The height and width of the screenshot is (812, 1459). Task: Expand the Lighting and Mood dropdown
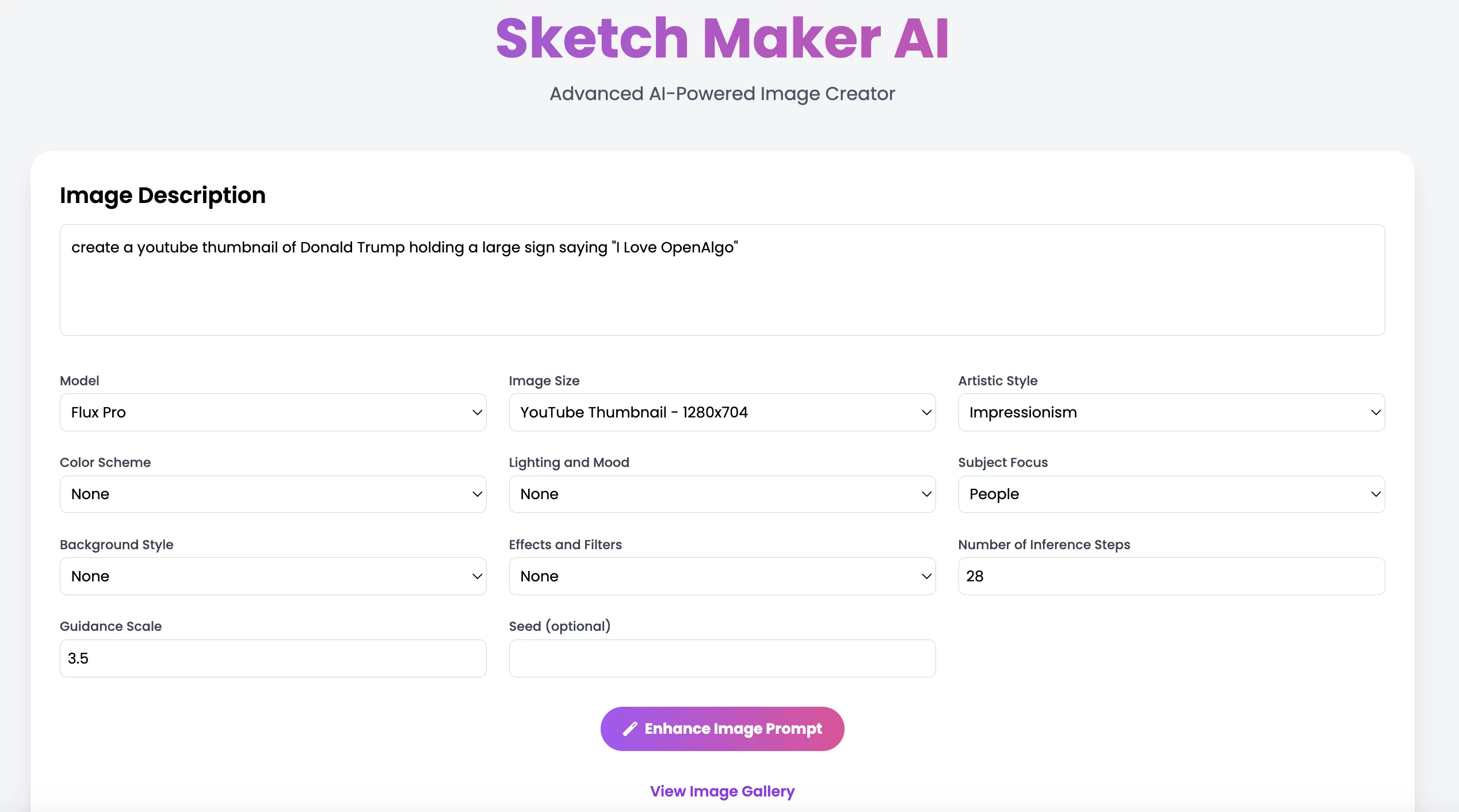pyautogui.click(x=722, y=494)
